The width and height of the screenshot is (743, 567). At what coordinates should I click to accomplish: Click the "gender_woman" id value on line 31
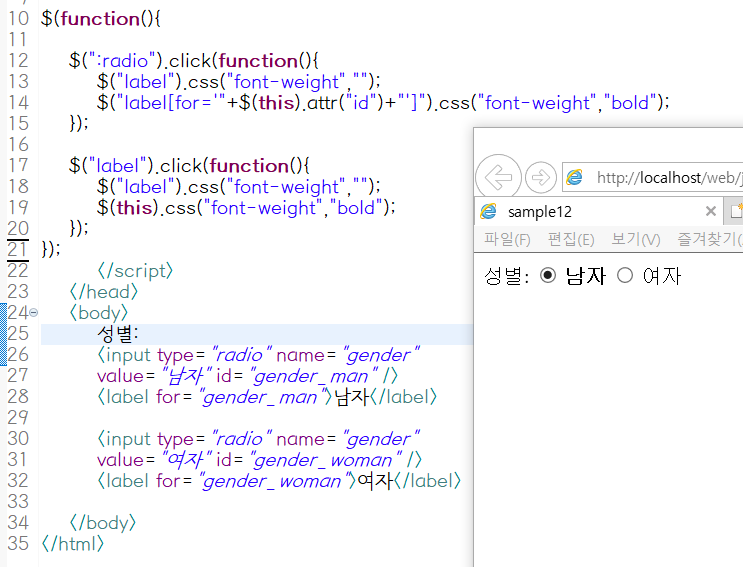(x=326, y=460)
